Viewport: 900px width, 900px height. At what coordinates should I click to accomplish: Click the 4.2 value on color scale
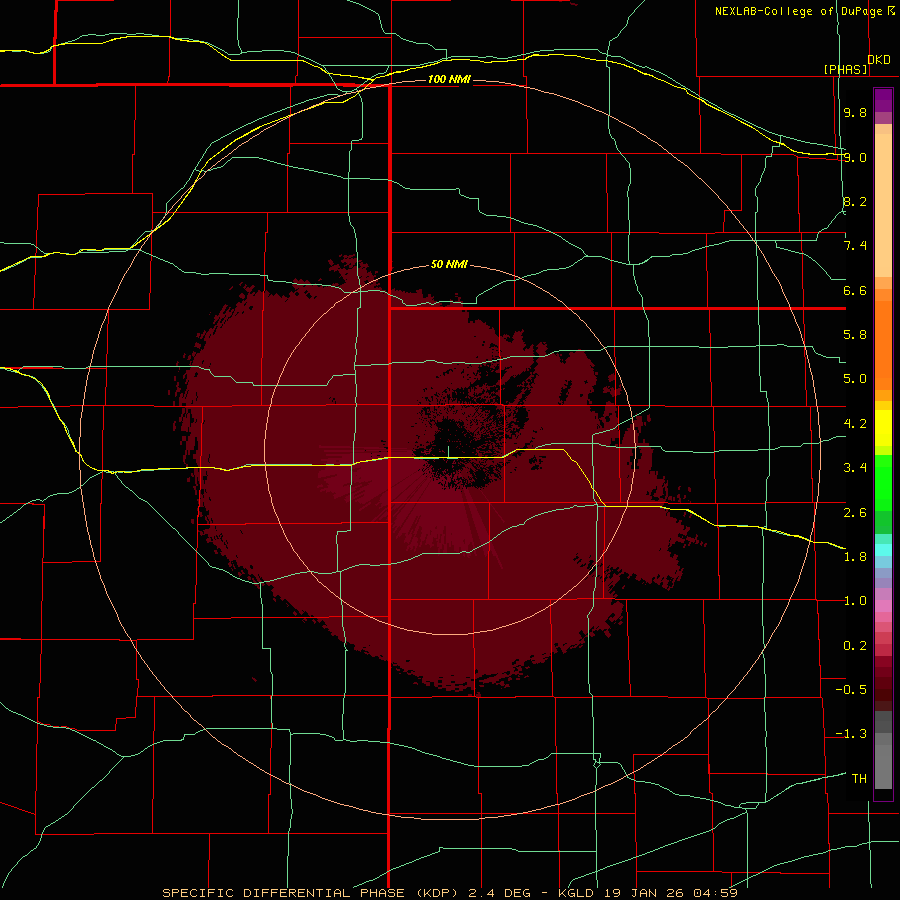pyautogui.click(x=855, y=424)
